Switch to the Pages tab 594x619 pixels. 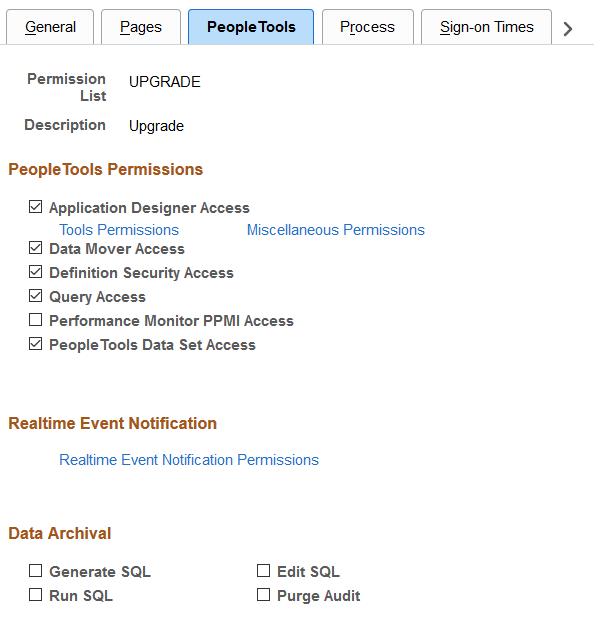pyautogui.click(x=141, y=27)
